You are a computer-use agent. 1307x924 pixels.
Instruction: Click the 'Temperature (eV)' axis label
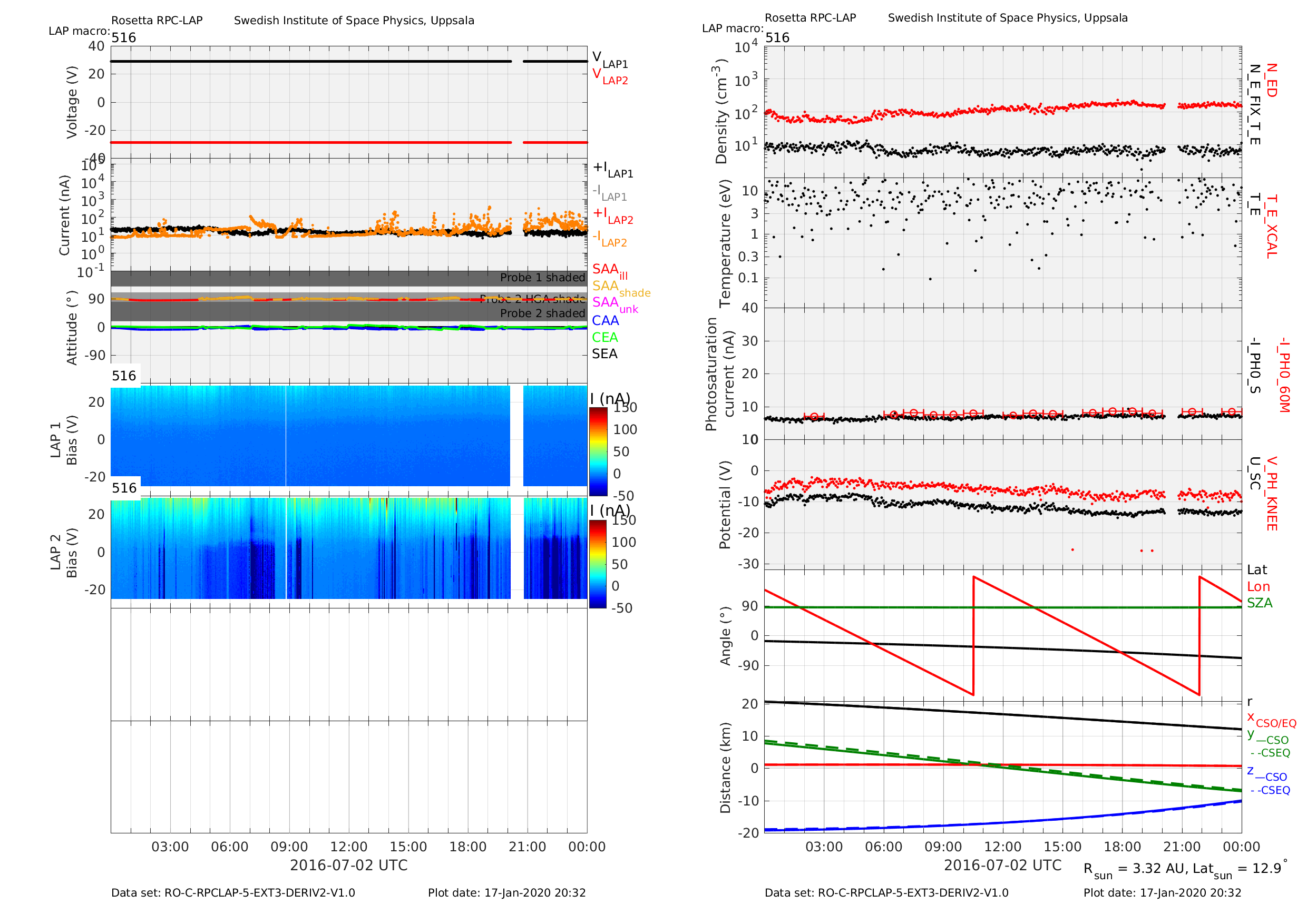point(725,243)
